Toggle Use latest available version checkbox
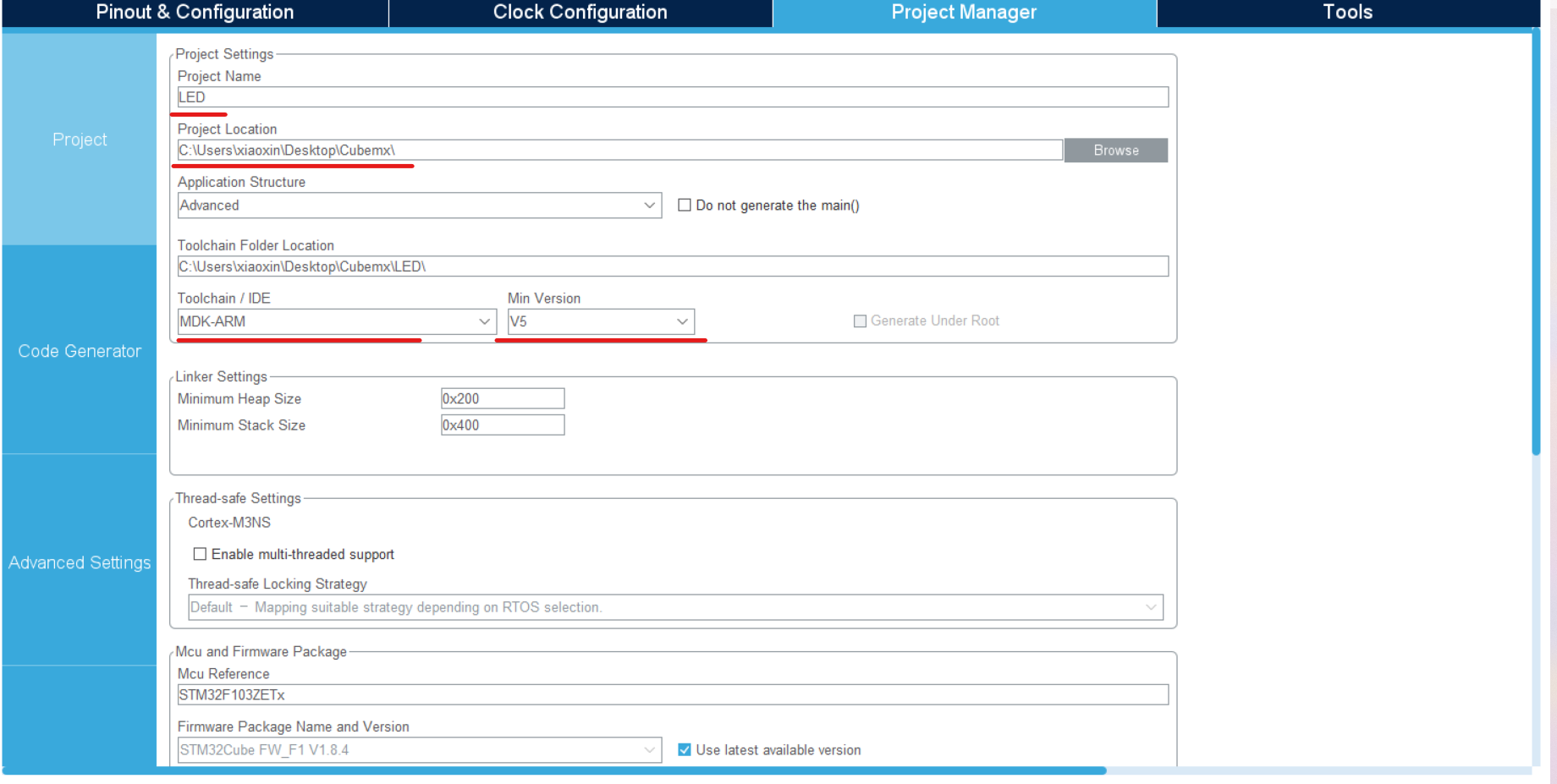The height and width of the screenshot is (784, 1557). pyautogui.click(x=685, y=750)
